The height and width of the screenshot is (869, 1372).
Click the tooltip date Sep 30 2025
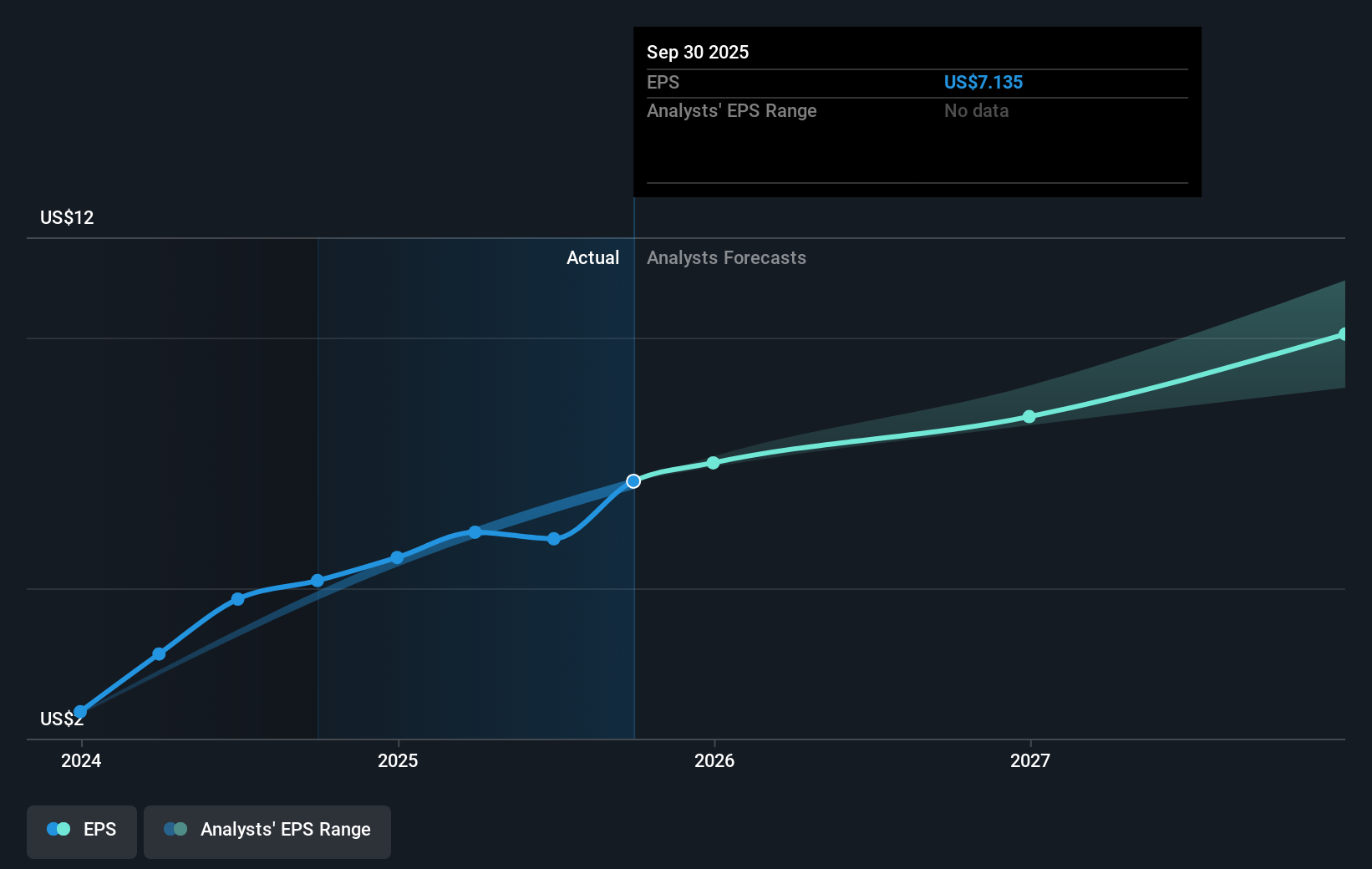coord(698,52)
